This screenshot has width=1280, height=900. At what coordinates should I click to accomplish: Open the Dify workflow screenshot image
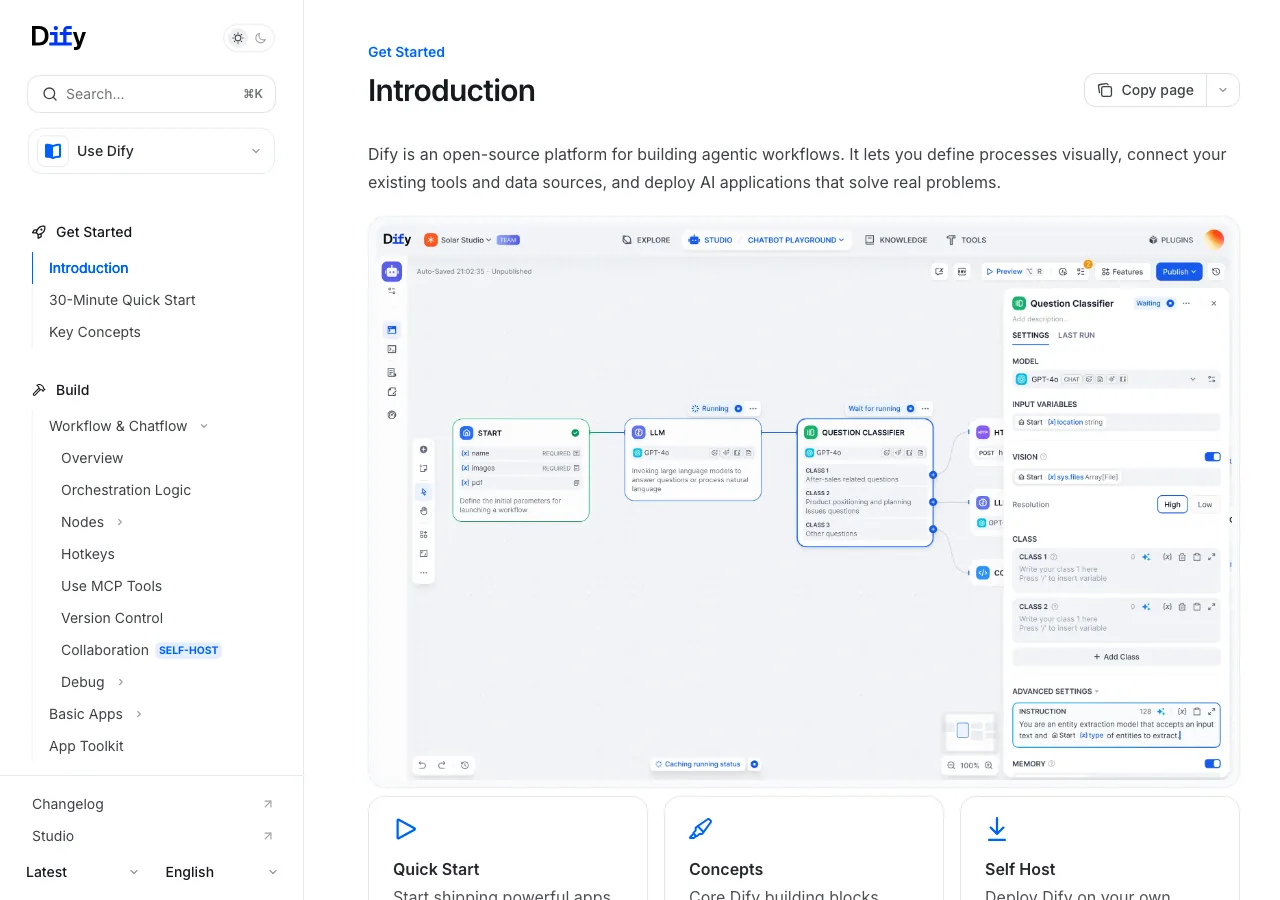(x=804, y=502)
